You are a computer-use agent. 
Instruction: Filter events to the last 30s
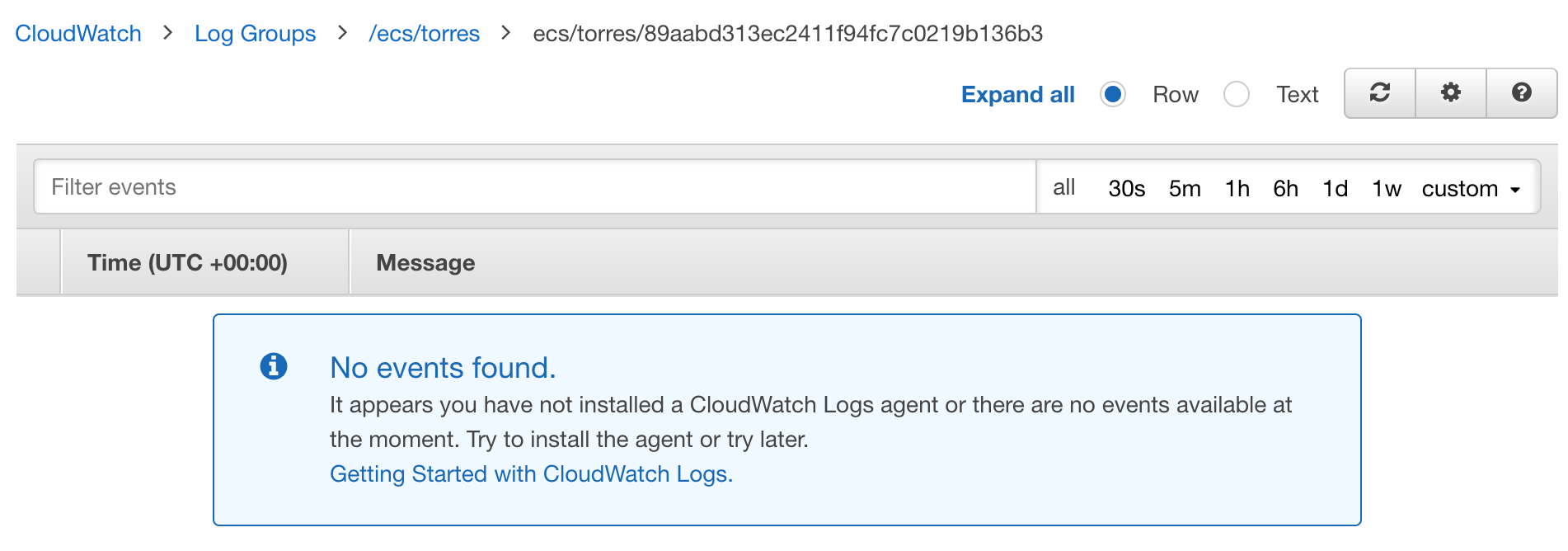tap(1126, 189)
